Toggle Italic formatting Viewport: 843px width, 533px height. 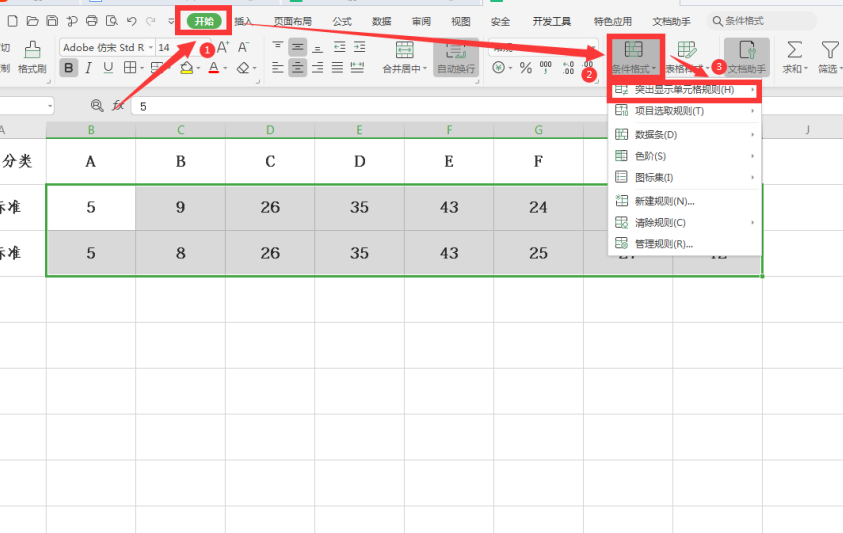click(x=89, y=68)
